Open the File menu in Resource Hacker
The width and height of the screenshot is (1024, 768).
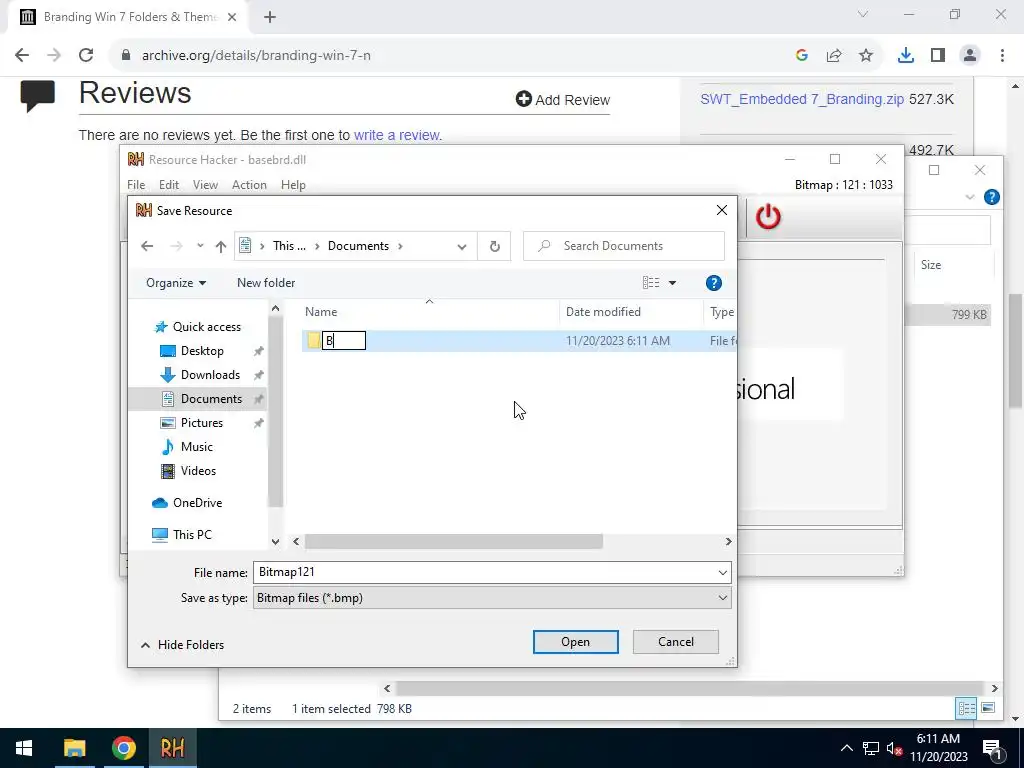tap(136, 185)
